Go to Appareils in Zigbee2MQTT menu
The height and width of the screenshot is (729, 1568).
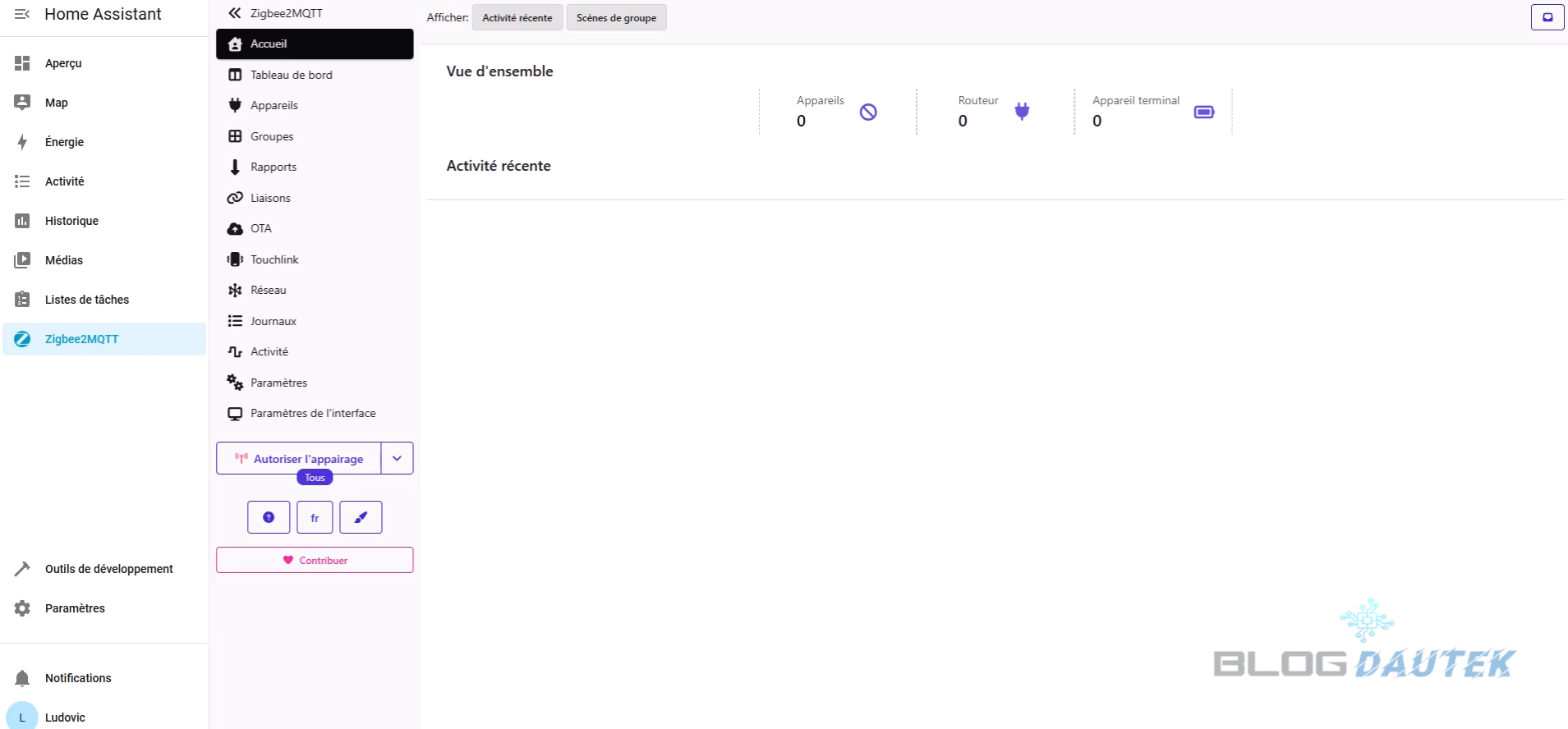pyautogui.click(x=274, y=105)
